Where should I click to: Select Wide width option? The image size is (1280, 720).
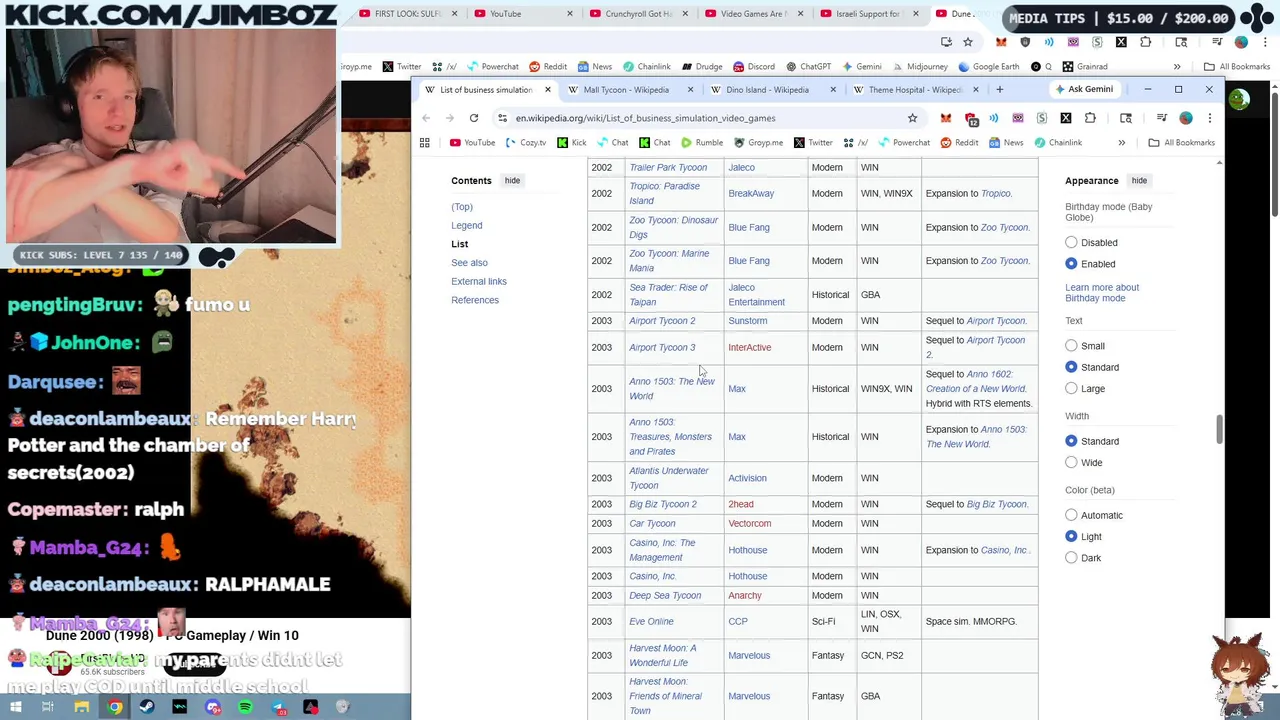point(1071,462)
